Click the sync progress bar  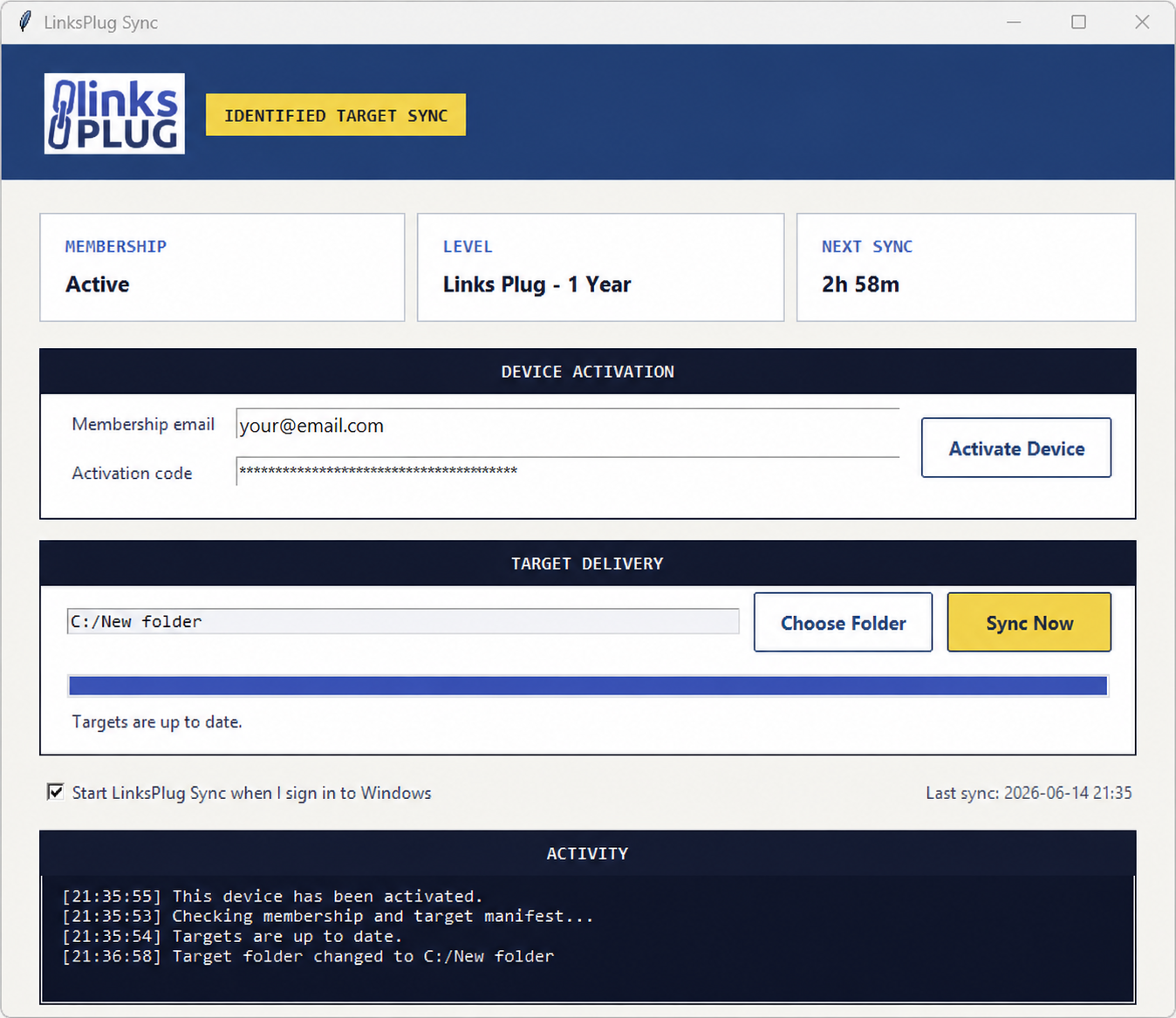pyautogui.click(x=588, y=686)
